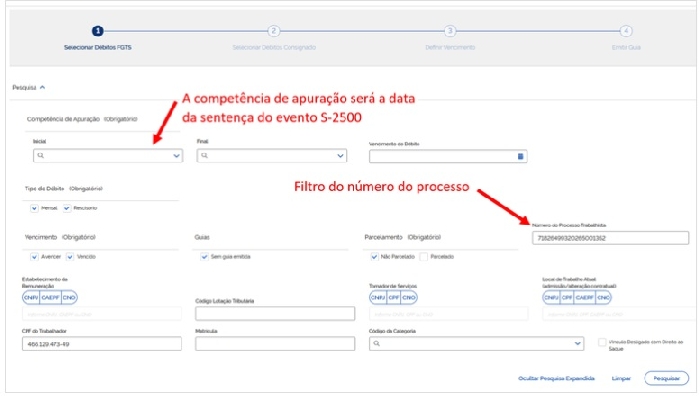Go to step 4 Emitir Guia
Image resolution: width=700 pixels, height=396 pixels.
[x=626, y=31]
